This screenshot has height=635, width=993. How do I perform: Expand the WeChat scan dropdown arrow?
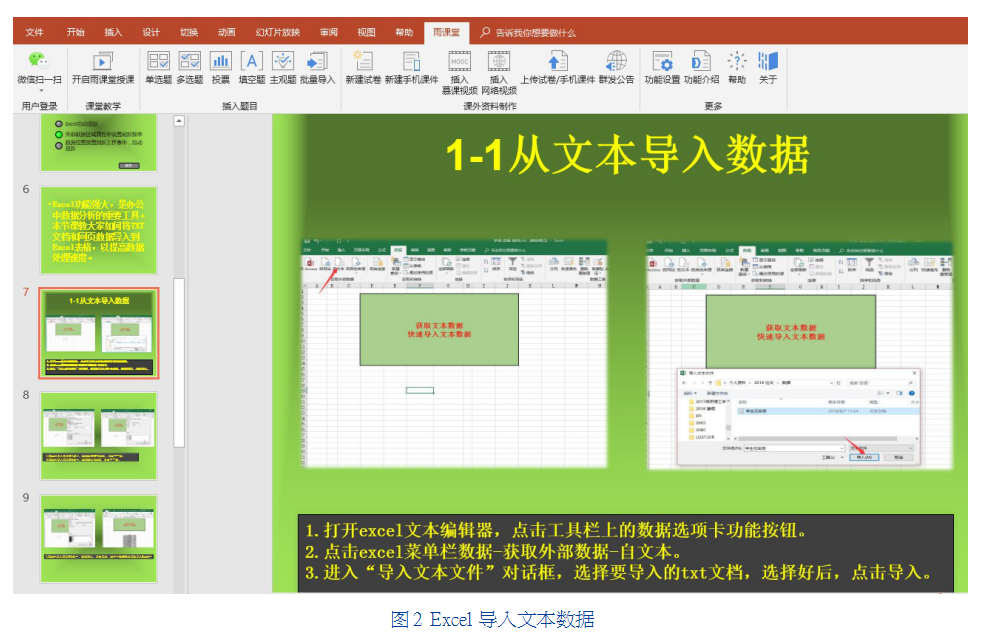pos(41,91)
